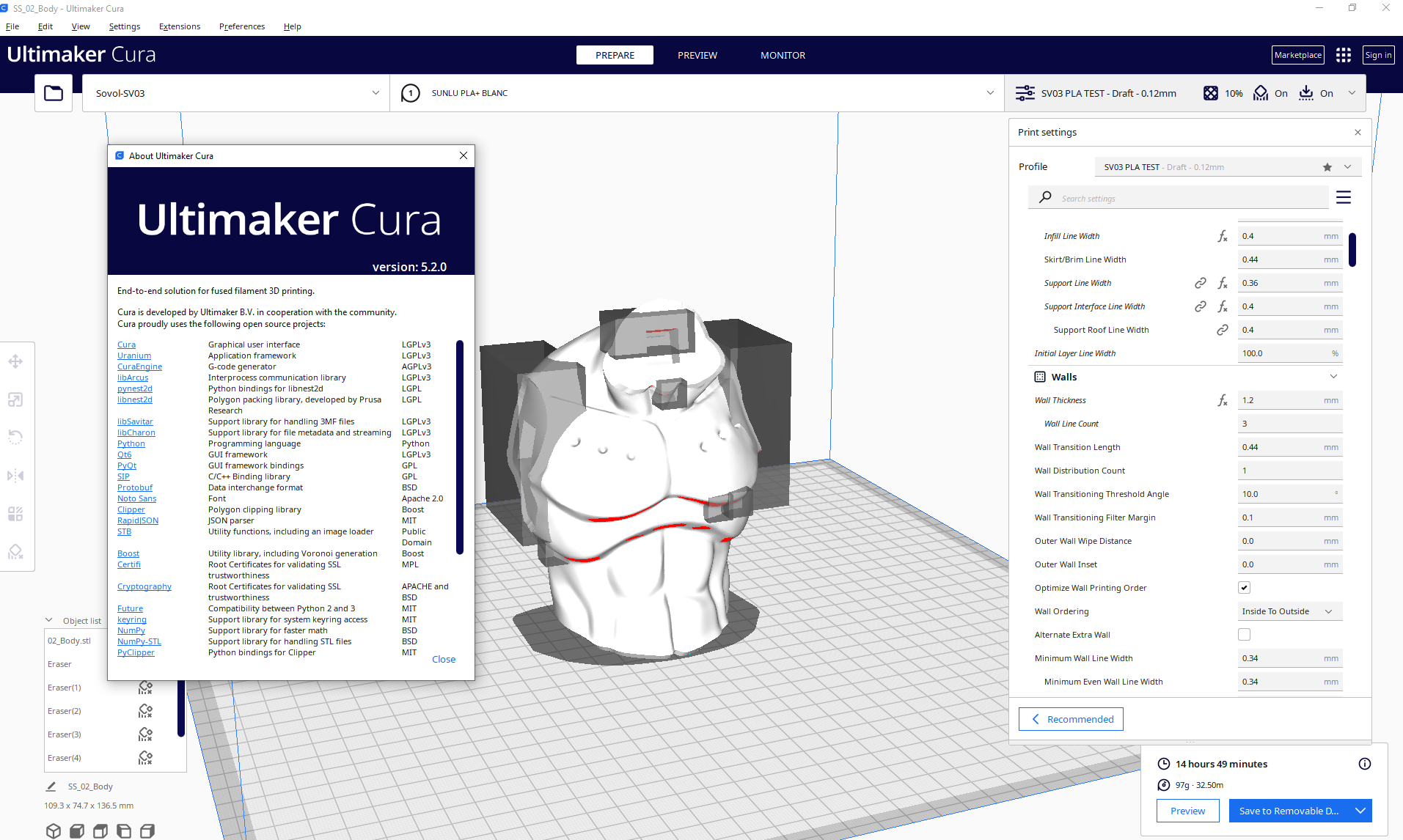1403x840 pixels.
Task: Click the pencil icon beside SS_02_Body
Action: (x=51, y=786)
